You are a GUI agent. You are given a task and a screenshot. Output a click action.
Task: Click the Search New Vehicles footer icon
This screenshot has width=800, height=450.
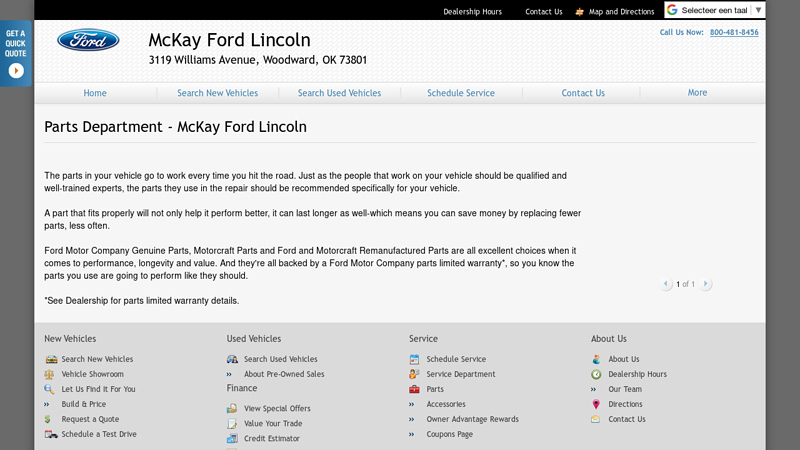(x=50, y=359)
